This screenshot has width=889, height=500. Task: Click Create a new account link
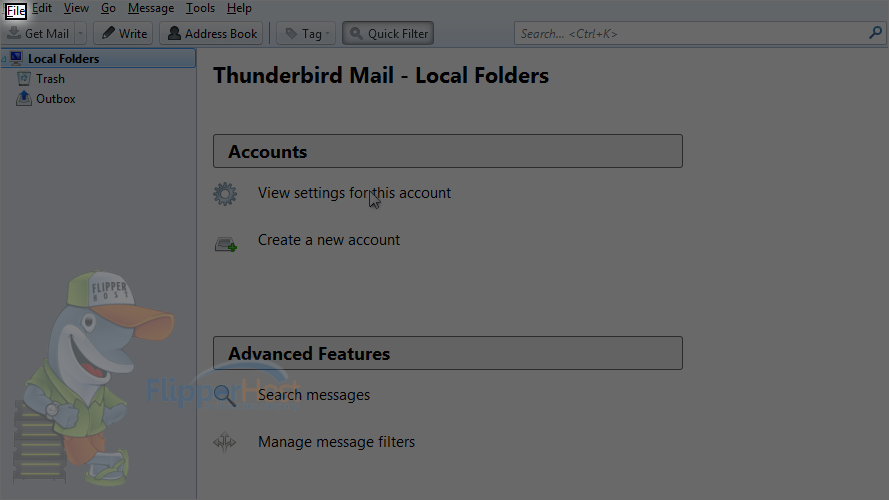pyautogui.click(x=329, y=240)
